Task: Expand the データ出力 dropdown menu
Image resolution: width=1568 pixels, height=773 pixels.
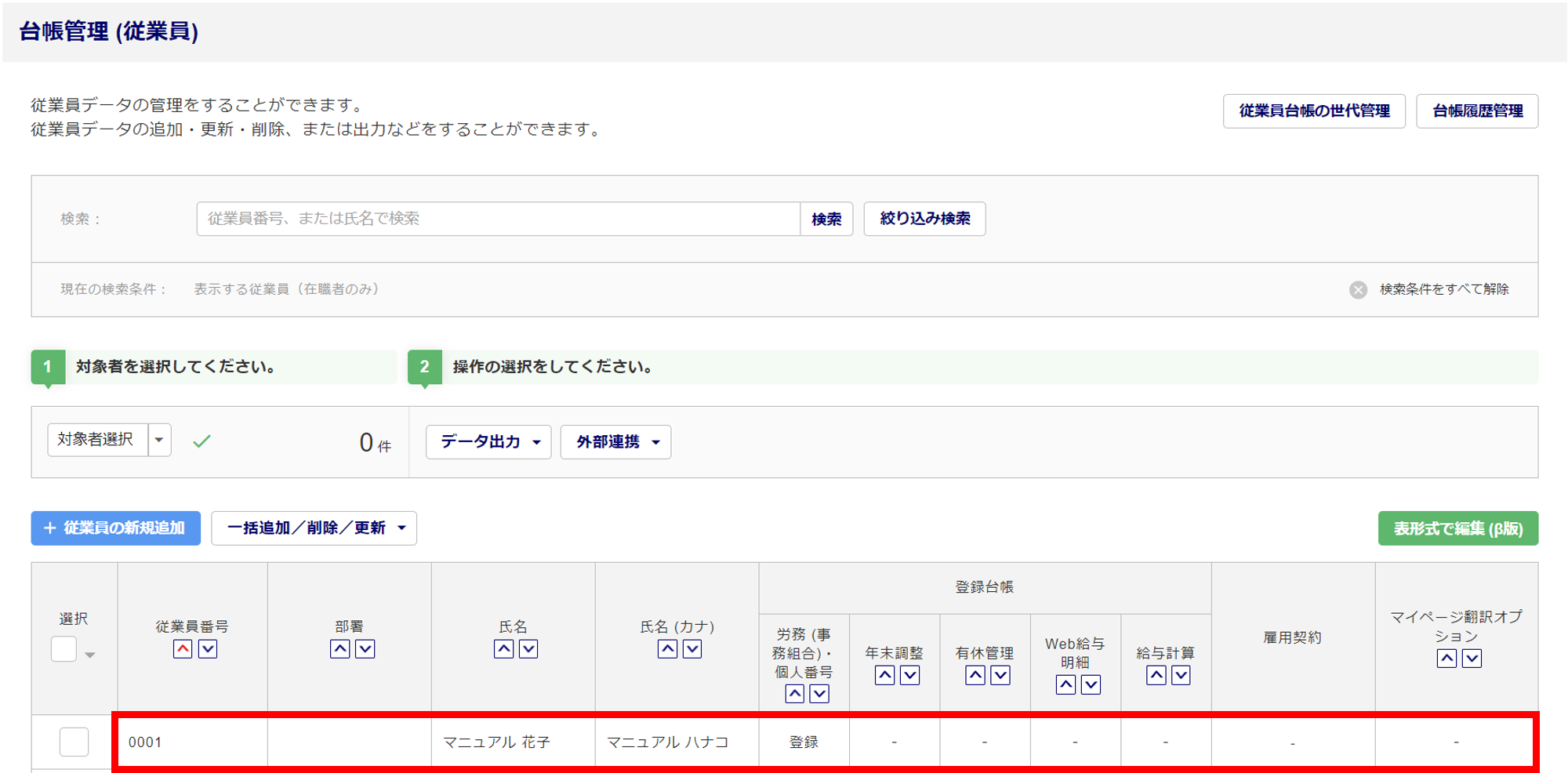Action: coord(488,442)
